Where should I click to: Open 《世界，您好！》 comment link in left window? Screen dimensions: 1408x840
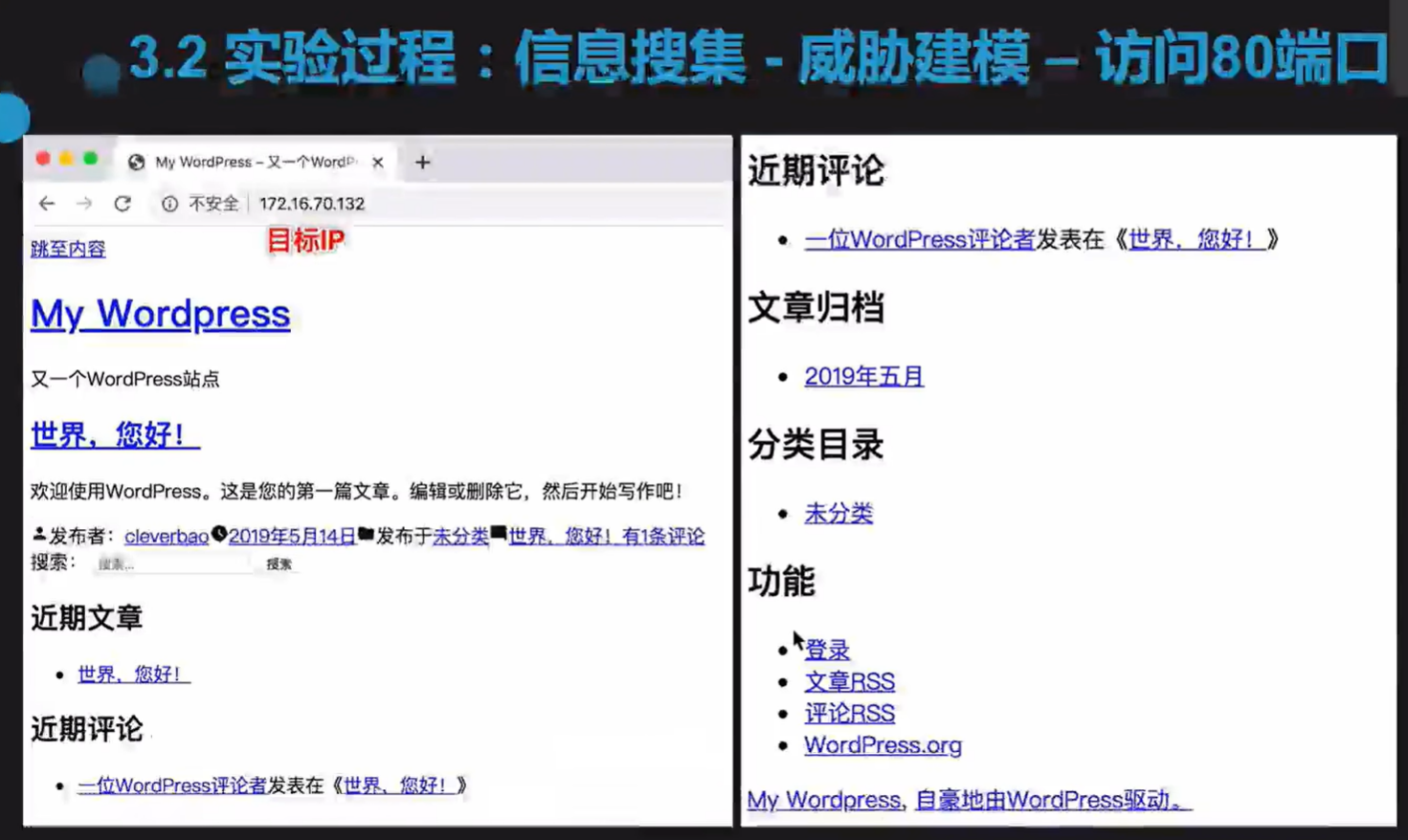pyautogui.click(x=400, y=785)
